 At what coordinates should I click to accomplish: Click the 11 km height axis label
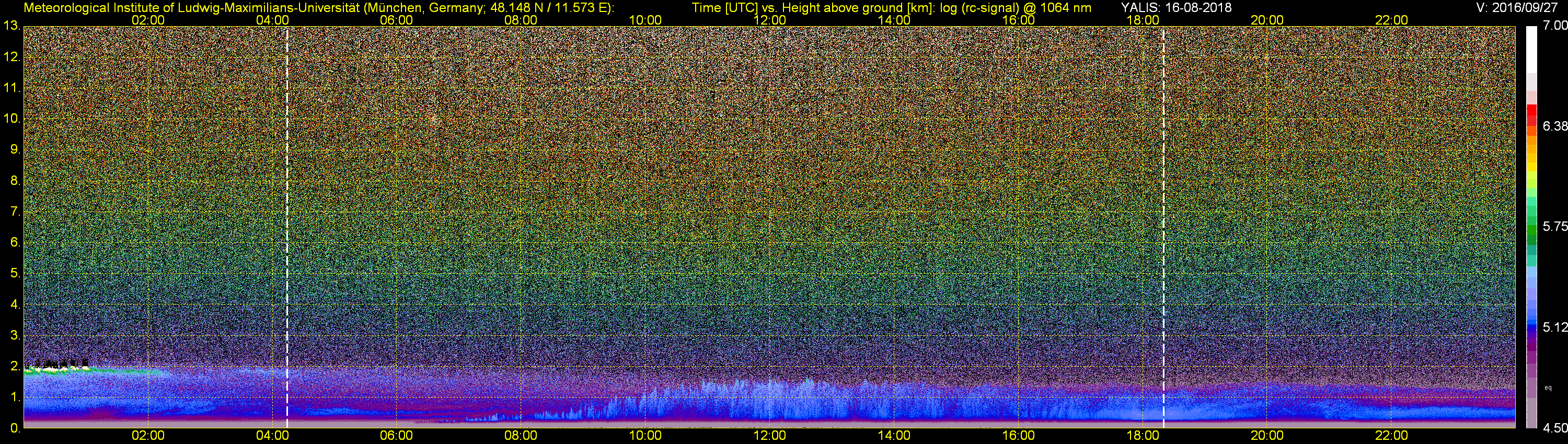(11, 88)
